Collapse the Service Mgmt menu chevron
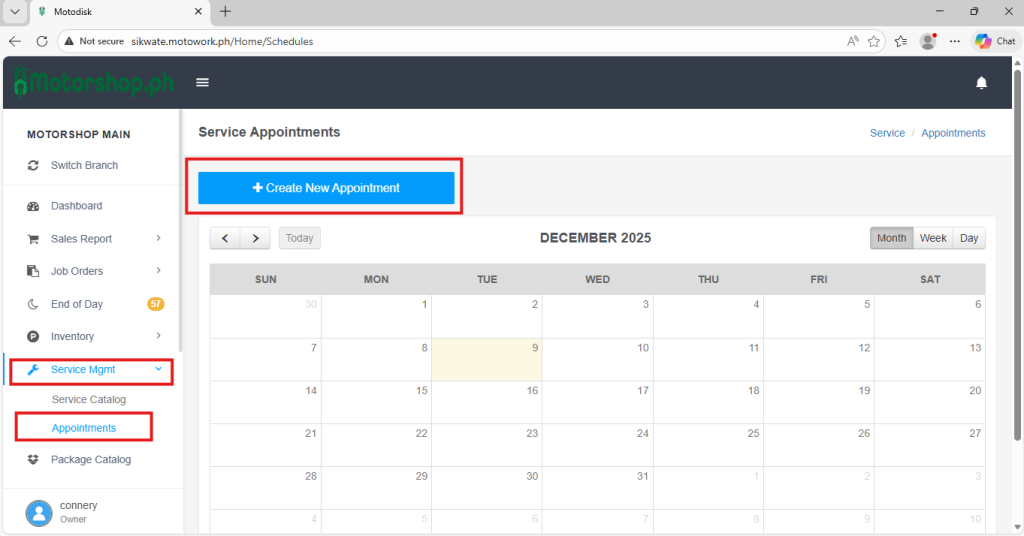The height and width of the screenshot is (536, 1024). [158, 370]
